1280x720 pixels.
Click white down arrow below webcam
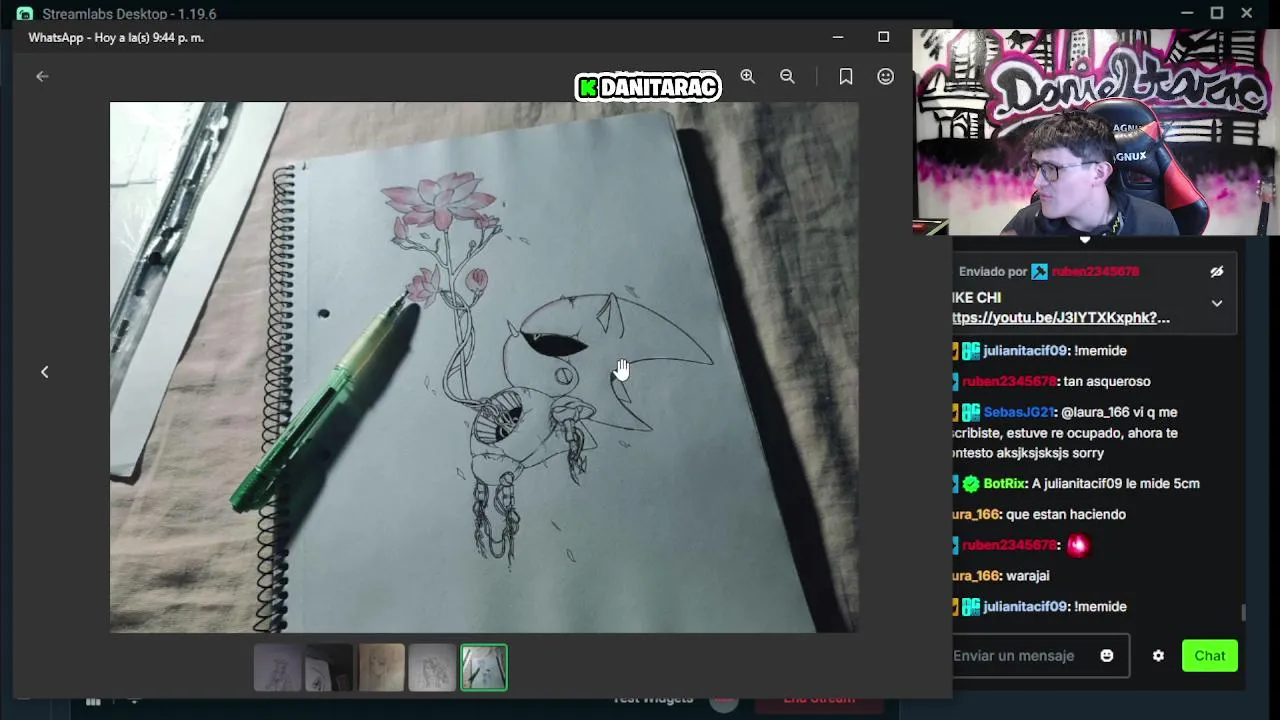point(1085,240)
